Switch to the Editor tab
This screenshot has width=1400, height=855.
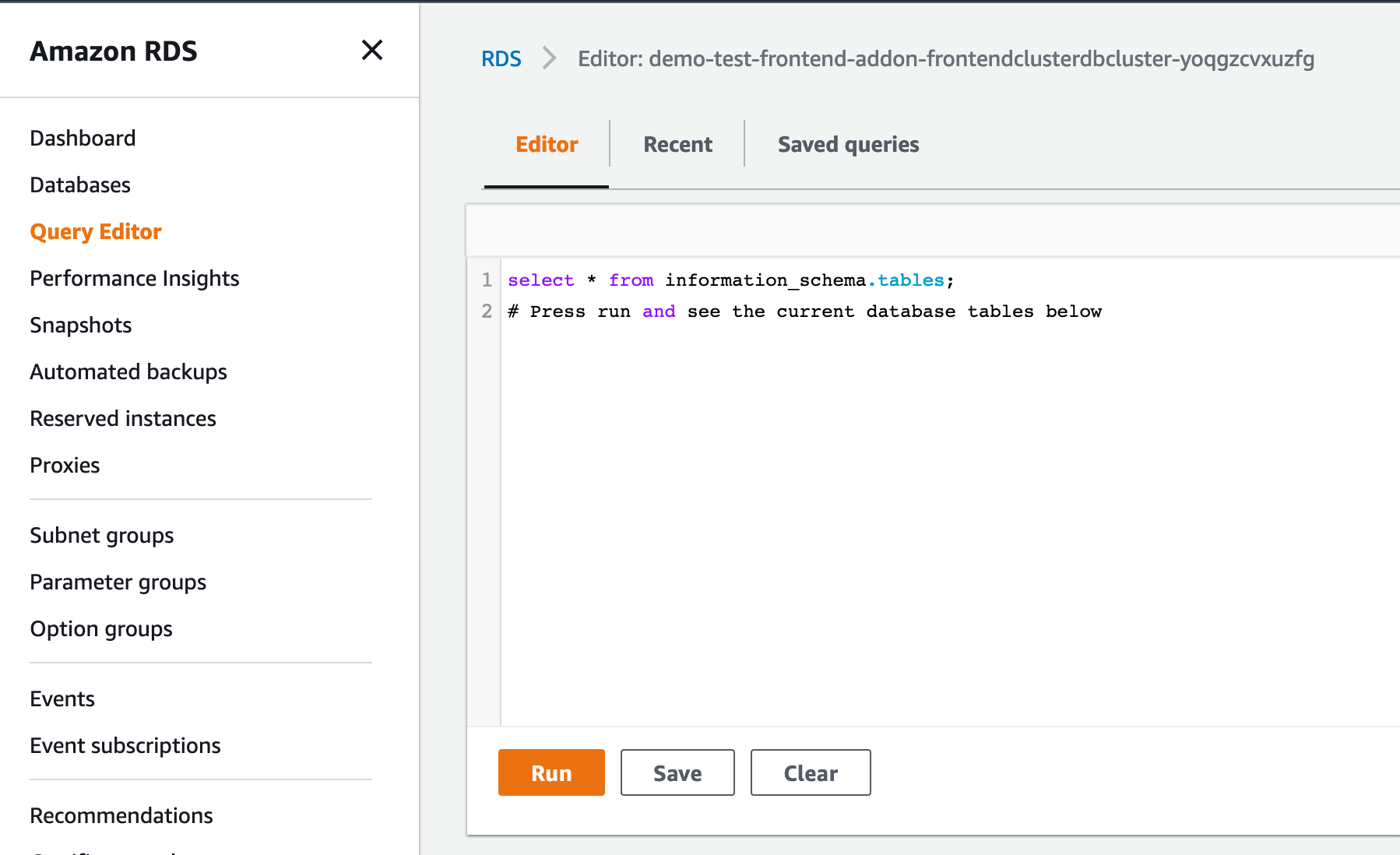[547, 144]
